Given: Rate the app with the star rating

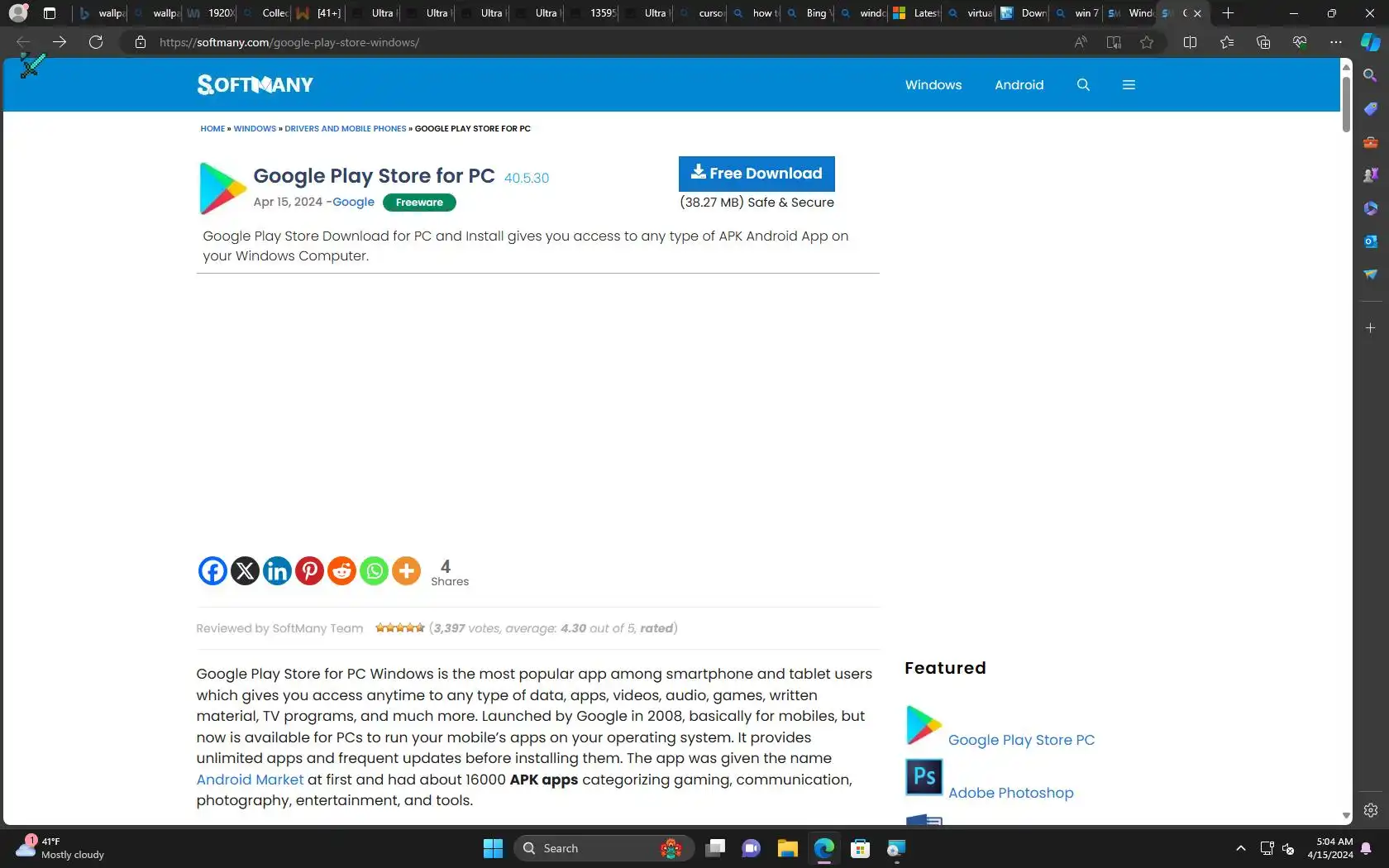Looking at the screenshot, I should (399, 627).
